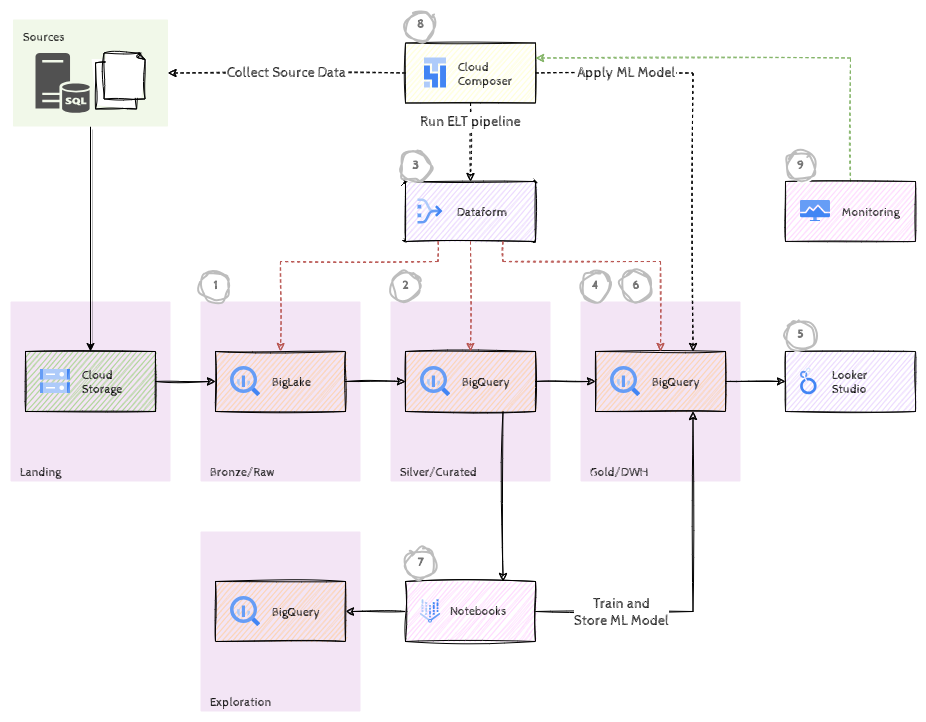The height and width of the screenshot is (722, 926).
Task: Select the Run ELT pipeline label
Action: tap(469, 121)
